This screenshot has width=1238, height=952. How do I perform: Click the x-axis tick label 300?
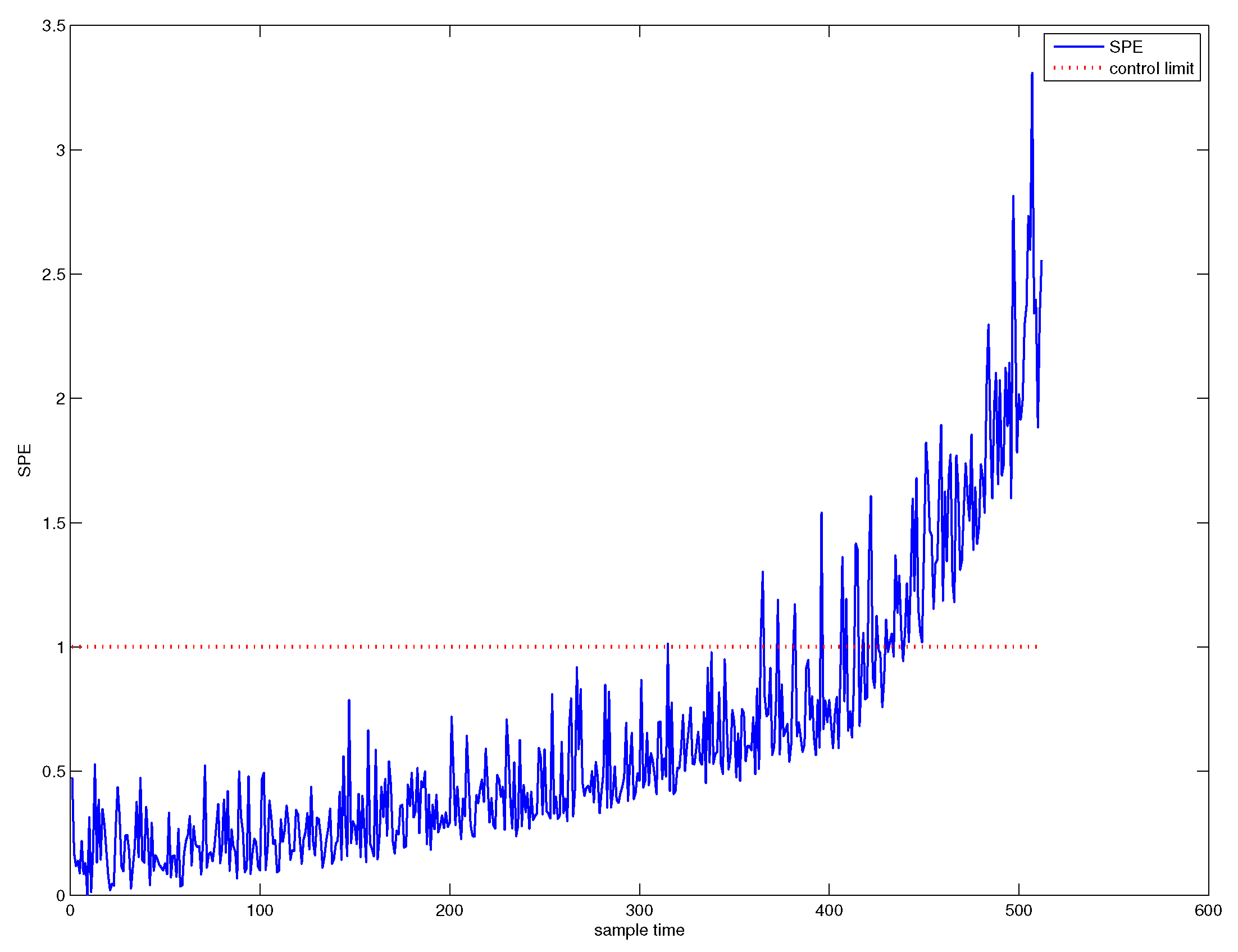[639, 910]
